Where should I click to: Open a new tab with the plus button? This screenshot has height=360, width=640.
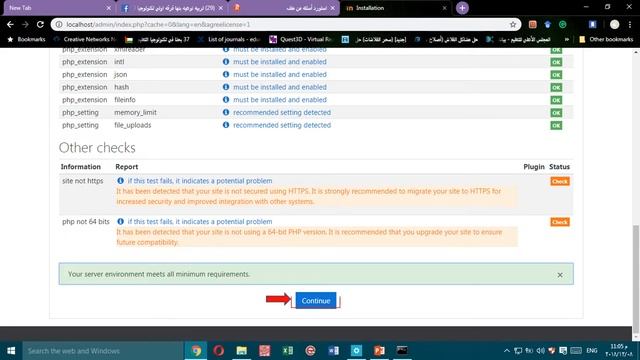pyautogui.click(x=462, y=8)
